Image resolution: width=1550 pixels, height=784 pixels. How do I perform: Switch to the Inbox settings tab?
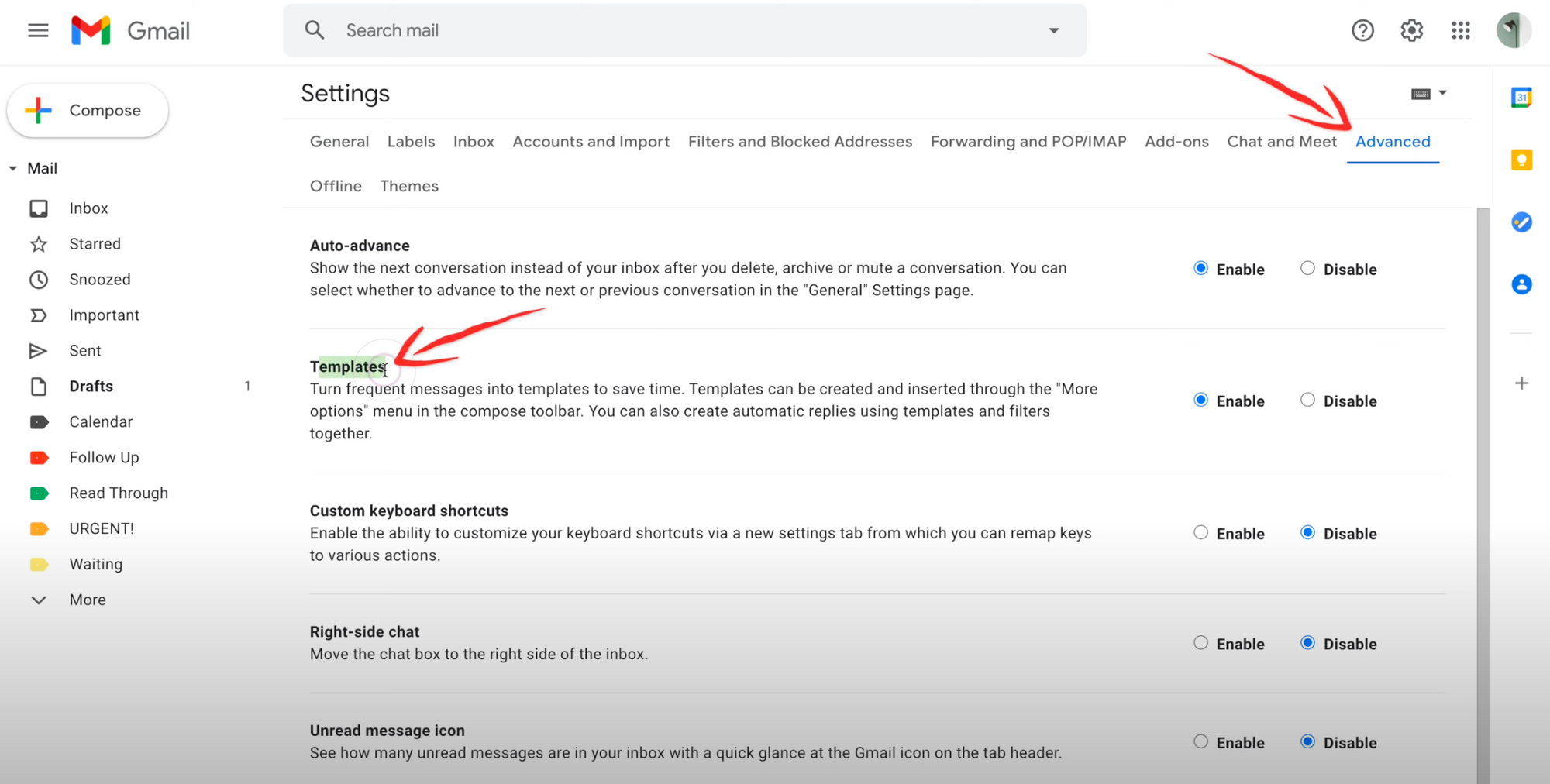(x=474, y=142)
